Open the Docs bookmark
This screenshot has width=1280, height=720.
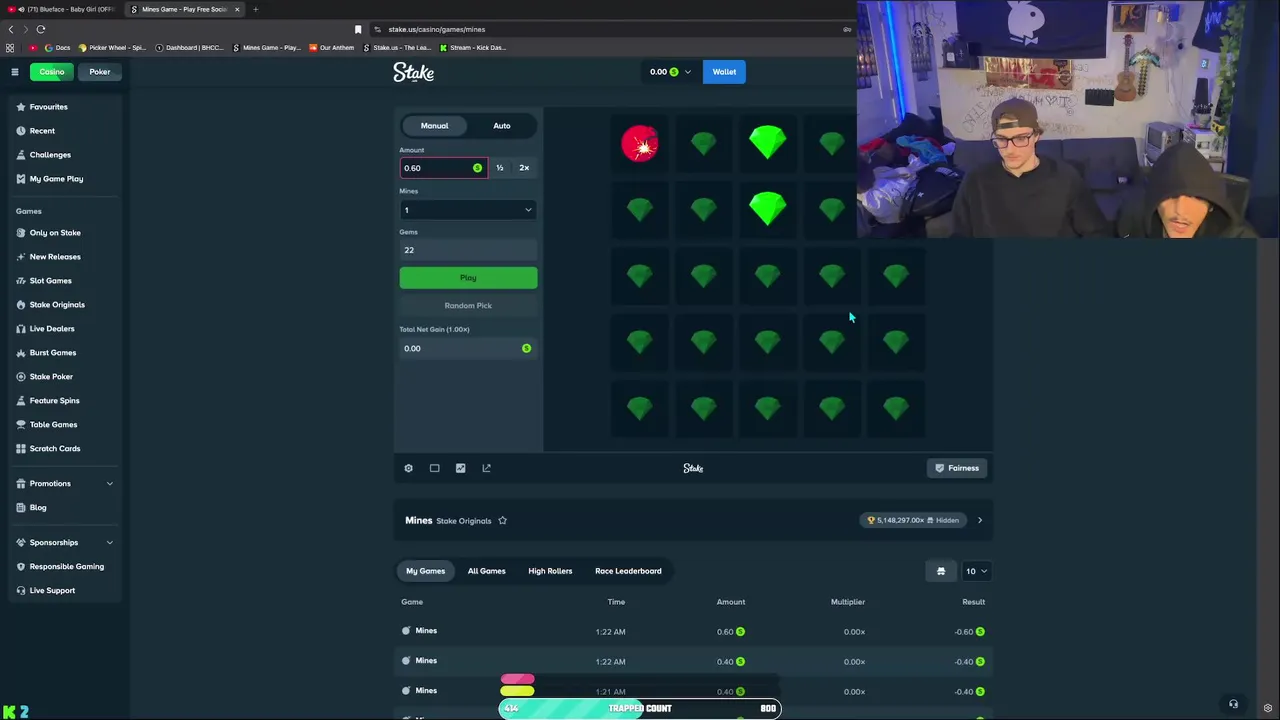click(57, 47)
